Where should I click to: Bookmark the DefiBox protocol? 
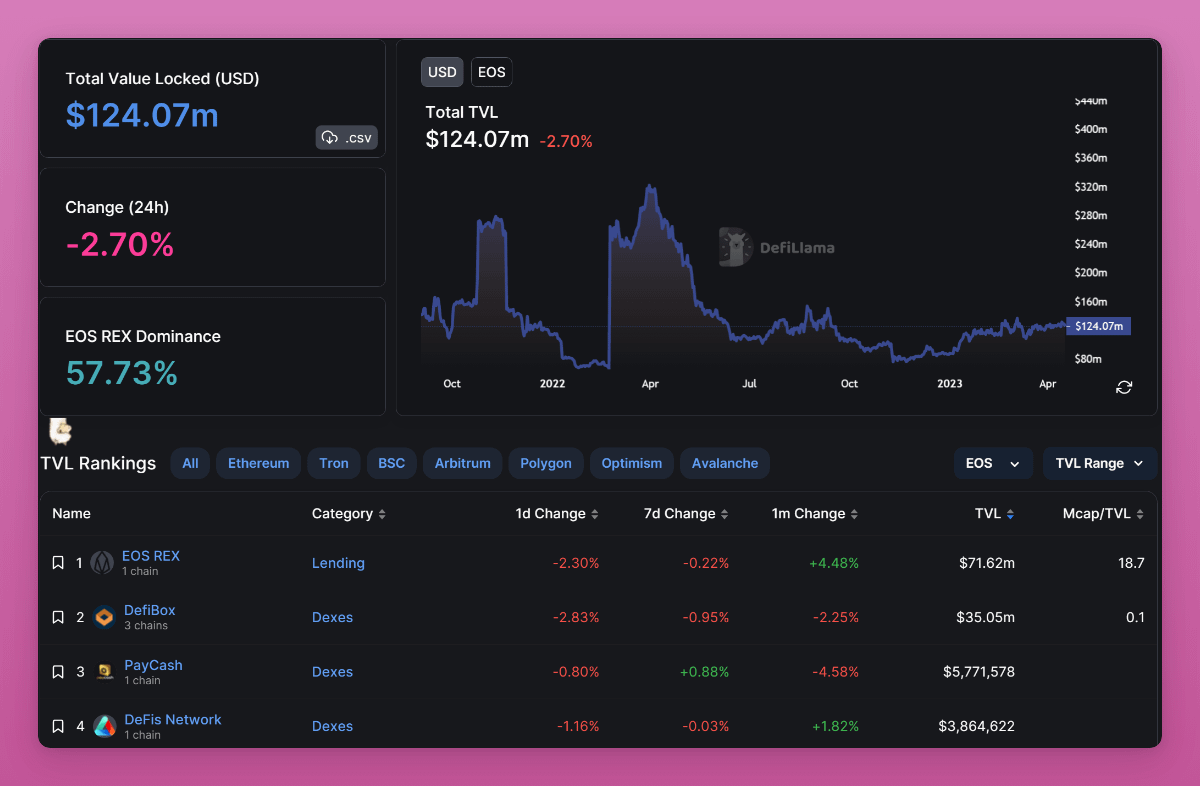[x=58, y=617]
